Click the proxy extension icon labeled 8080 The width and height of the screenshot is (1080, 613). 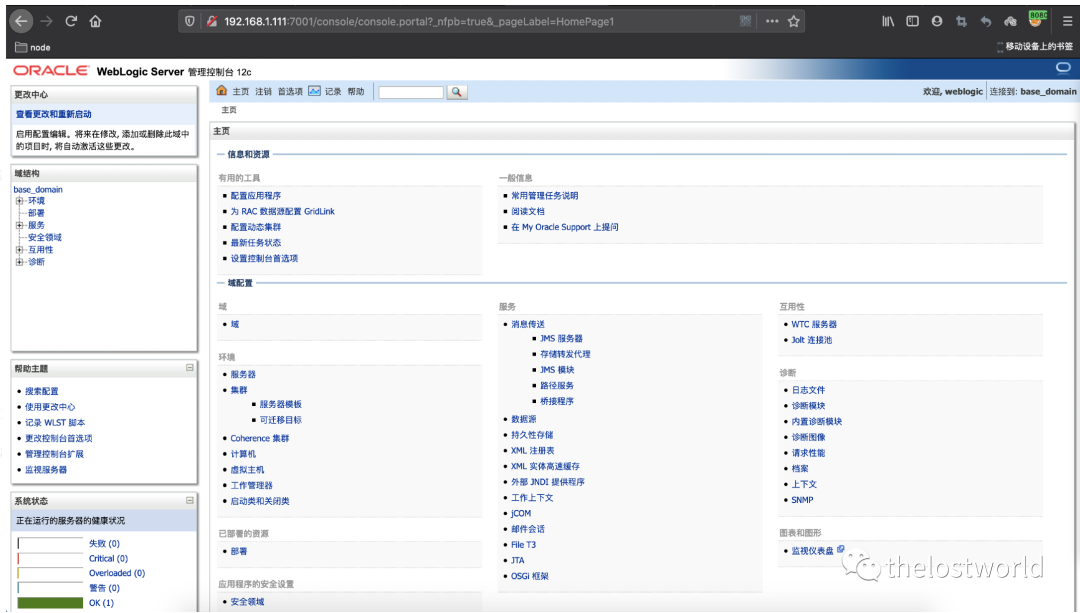tap(1036, 19)
